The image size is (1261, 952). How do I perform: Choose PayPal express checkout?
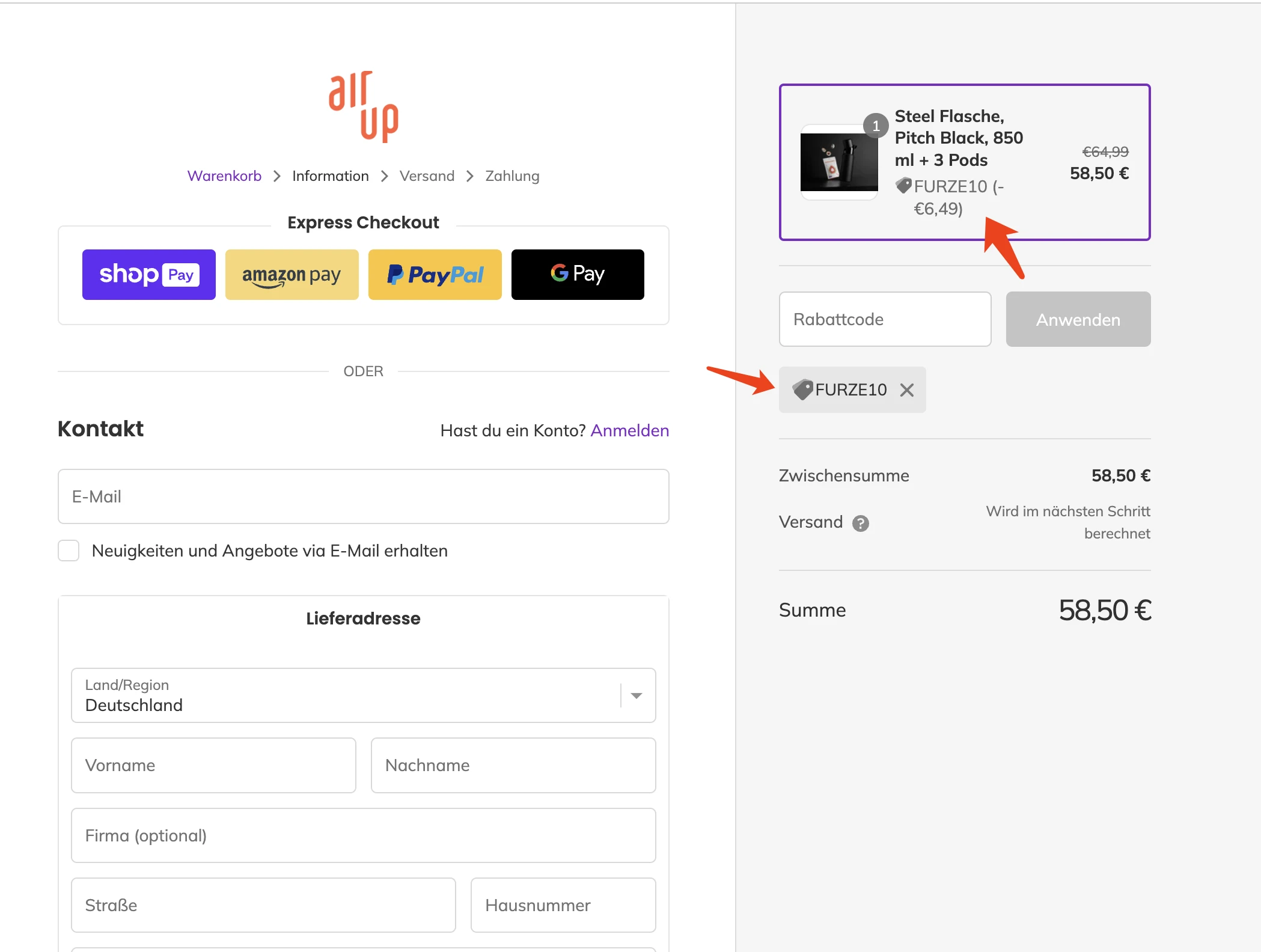point(435,275)
